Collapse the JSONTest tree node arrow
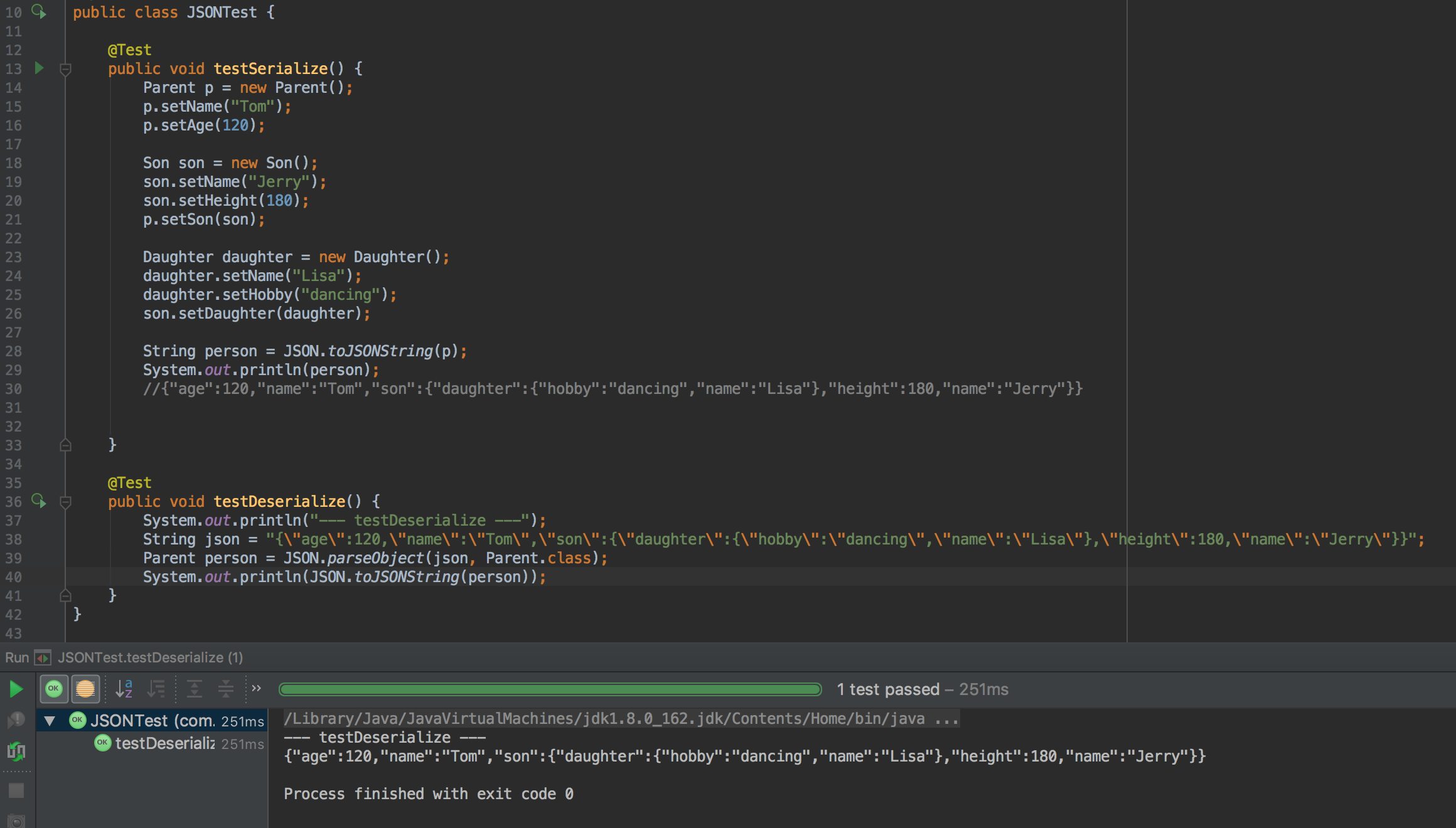The height and width of the screenshot is (828, 1456). [x=50, y=721]
